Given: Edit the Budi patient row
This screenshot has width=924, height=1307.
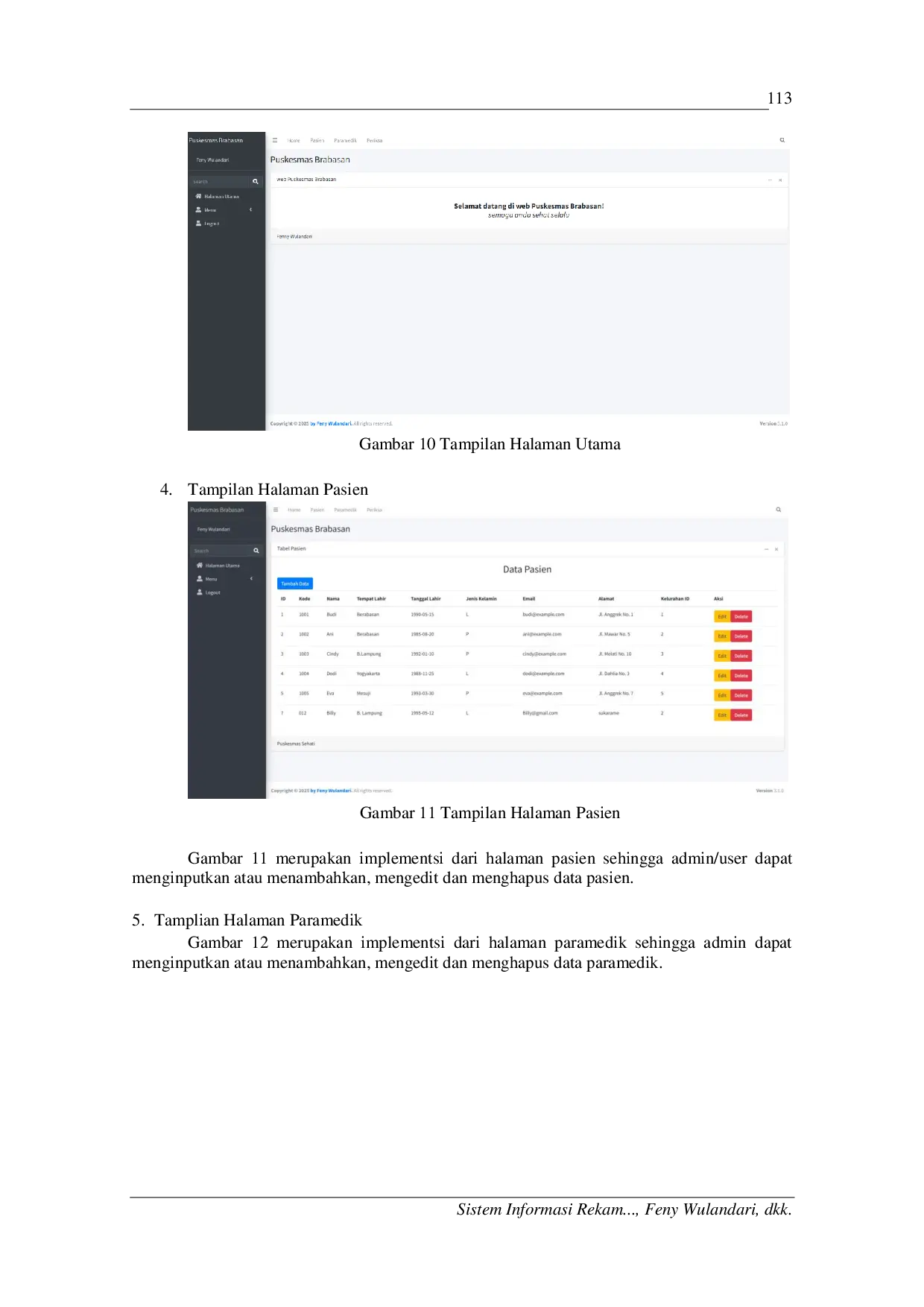Looking at the screenshot, I should pyautogui.click(x=722, y=616).
